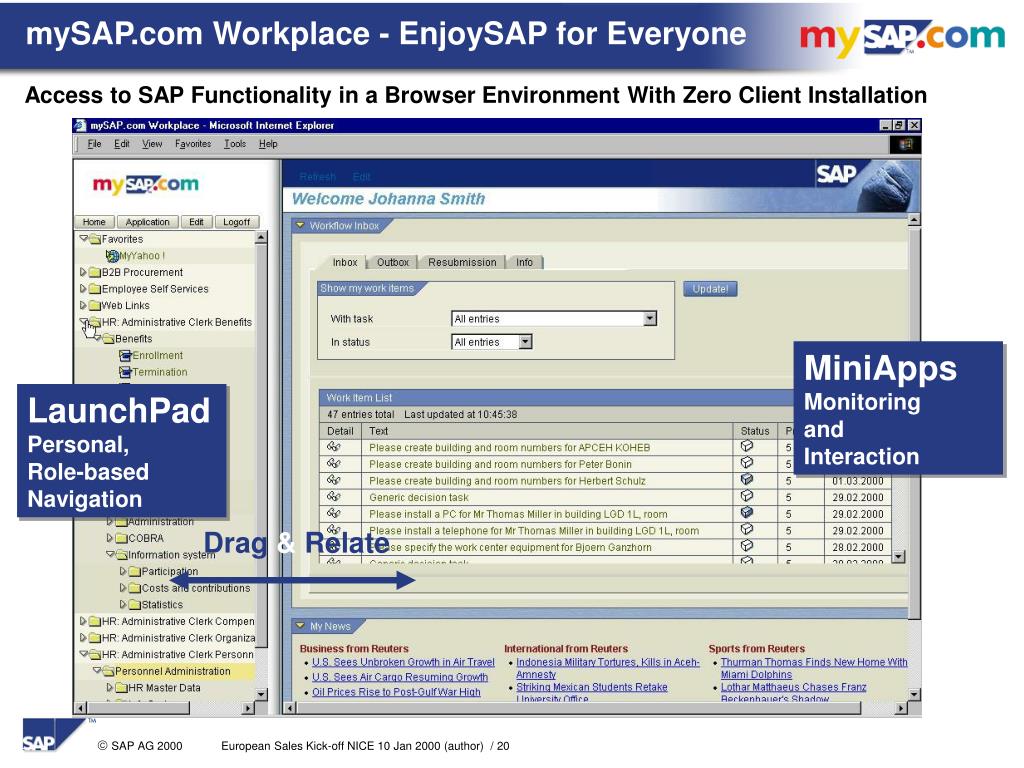The image size is (1024, 768).
Task: Click status icon of Herbert Schulz row
Action: pyautogui.click(x=747, y=479)
